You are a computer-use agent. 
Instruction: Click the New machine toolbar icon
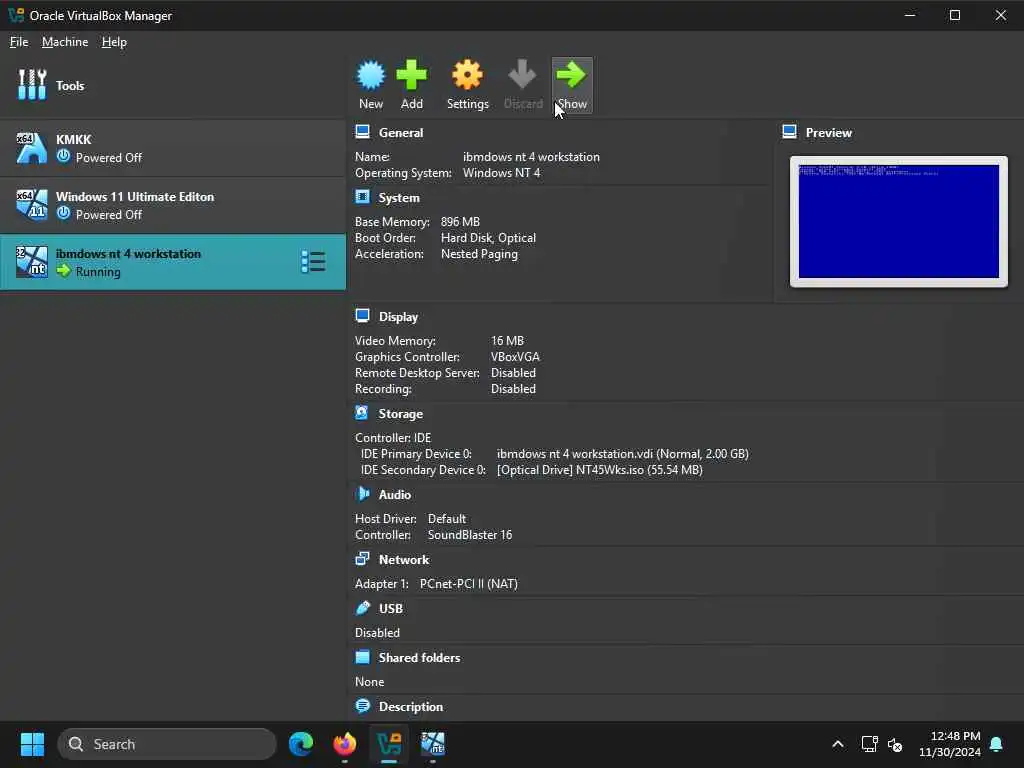click(x=371, y=75)
